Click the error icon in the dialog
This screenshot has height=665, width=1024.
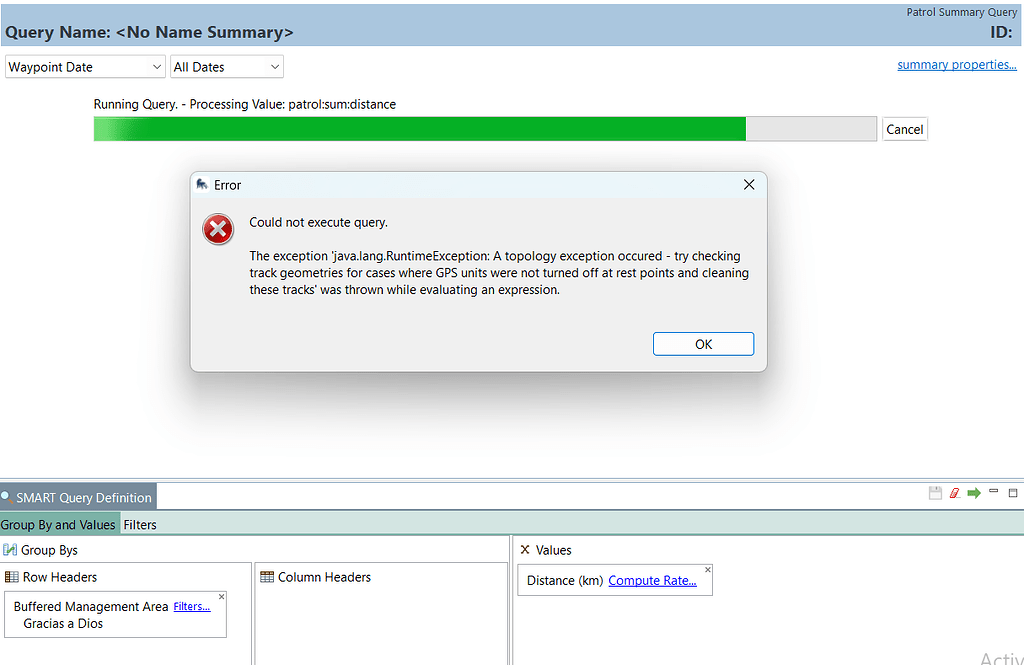tap(217, 229)
